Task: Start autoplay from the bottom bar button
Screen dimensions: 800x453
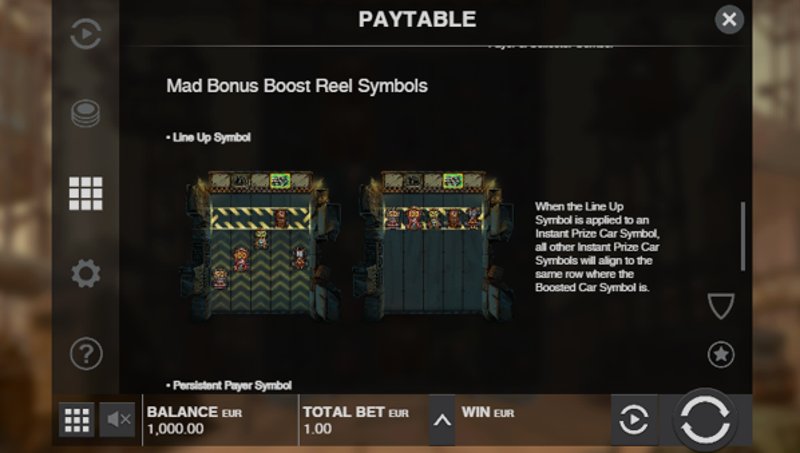Action: point(634,420)
